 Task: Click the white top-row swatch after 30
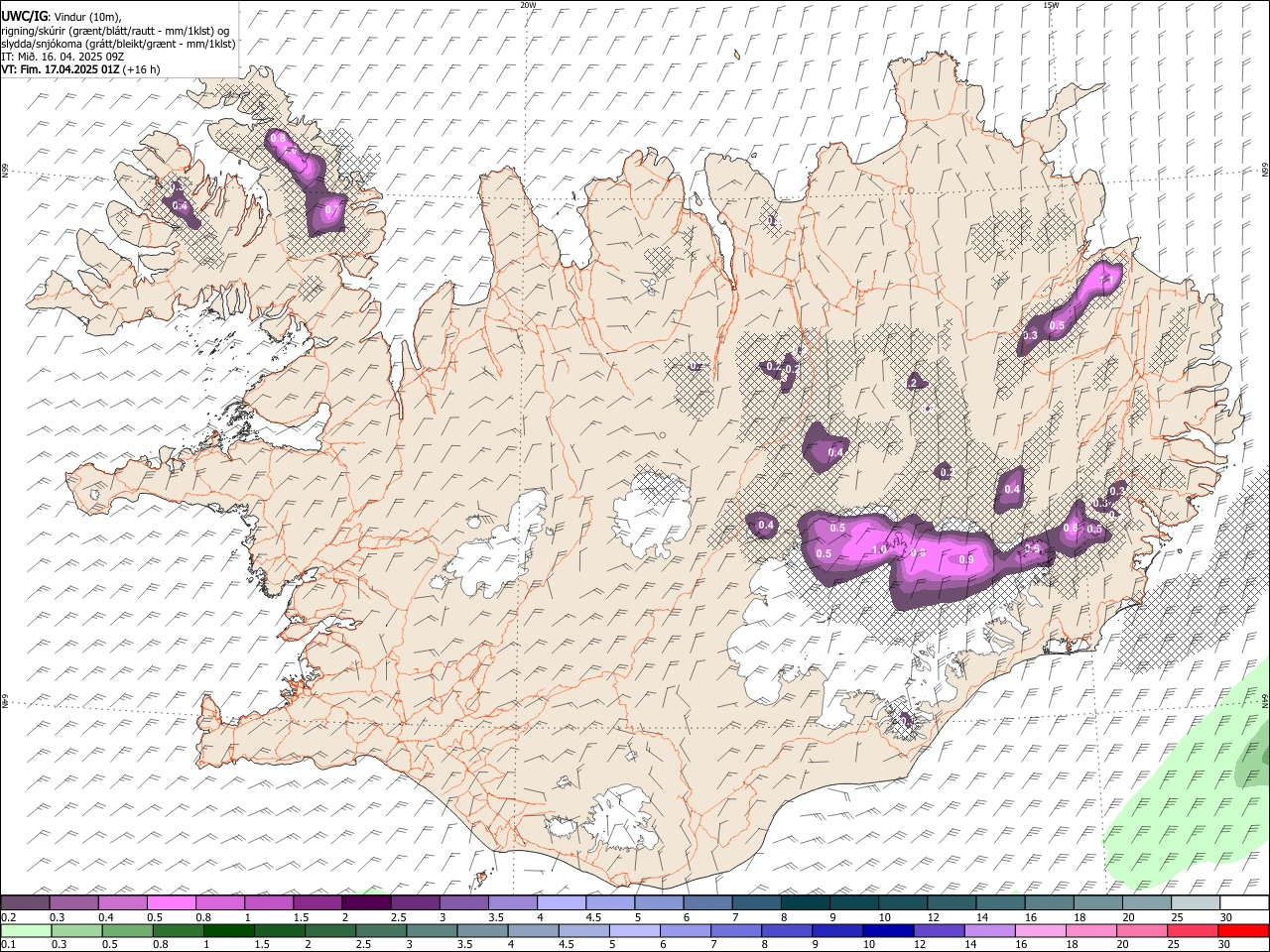coord(1244,902)
